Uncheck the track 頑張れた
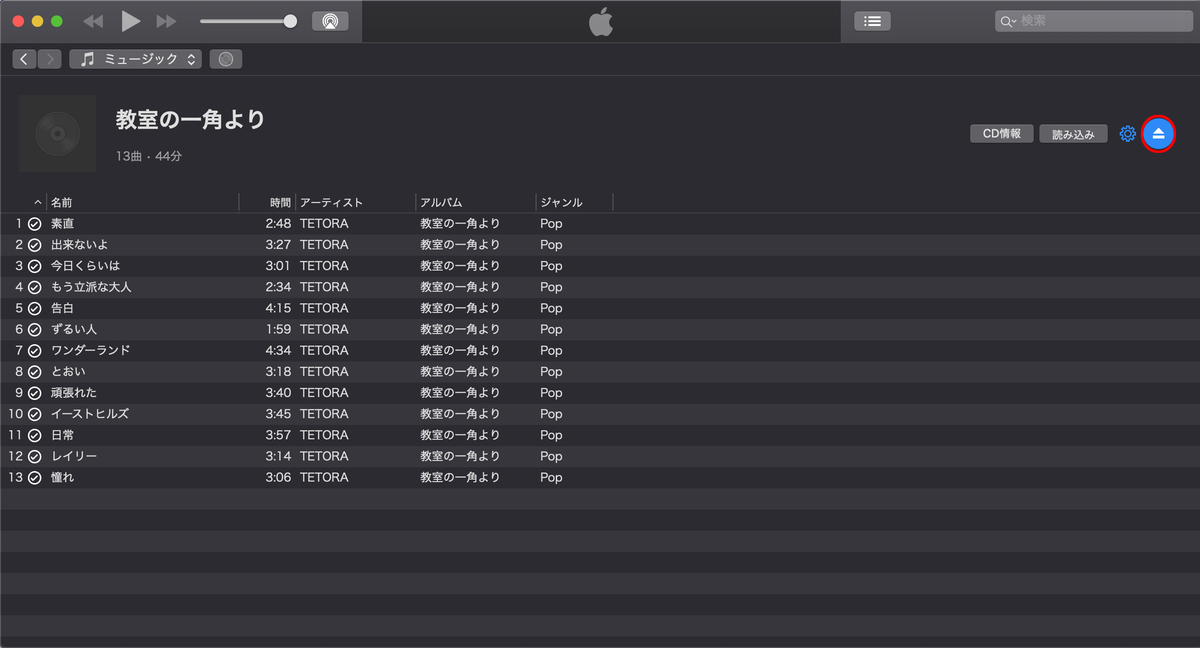The height and width of the screenshot is (648, 1200). pos(34,393)
